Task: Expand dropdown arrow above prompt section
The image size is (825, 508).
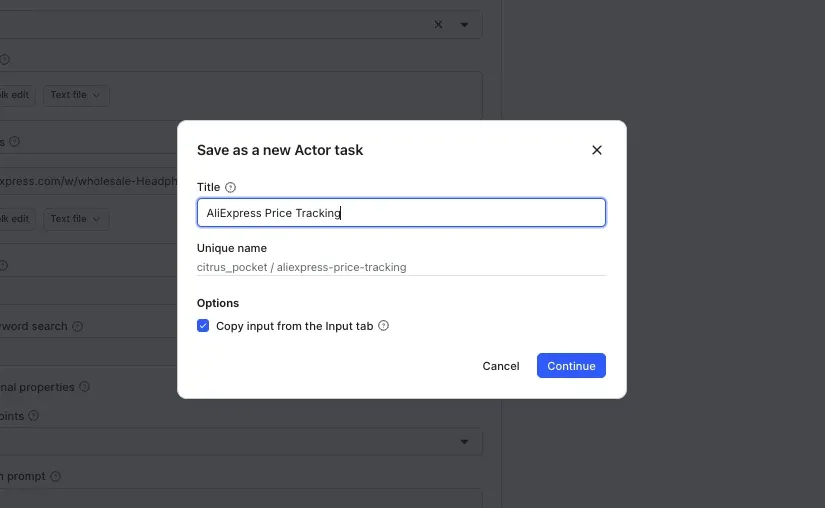Action: pyautogui.click(x=464, y=442)
